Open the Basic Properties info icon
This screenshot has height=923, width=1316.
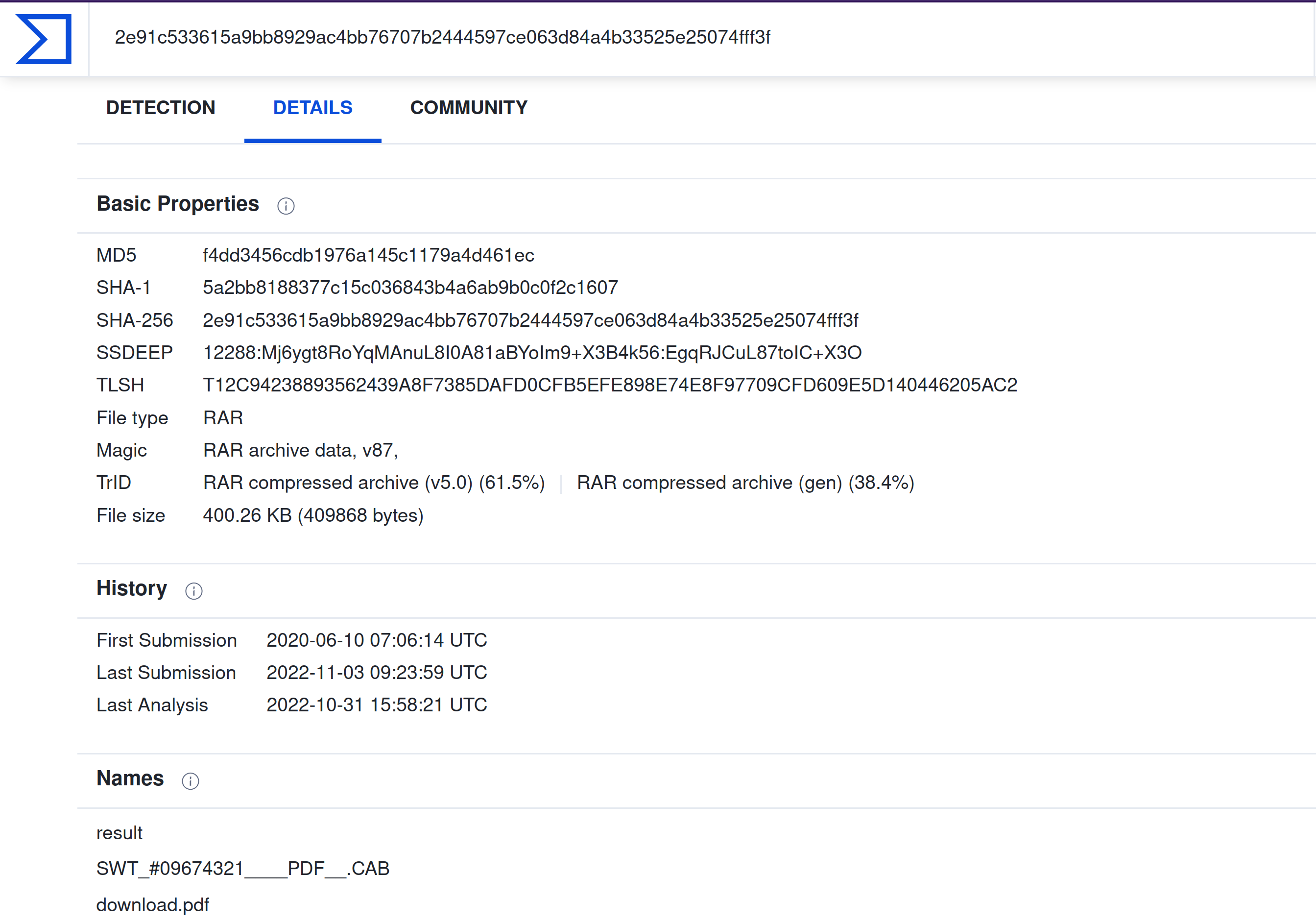(x=286, y=206)
